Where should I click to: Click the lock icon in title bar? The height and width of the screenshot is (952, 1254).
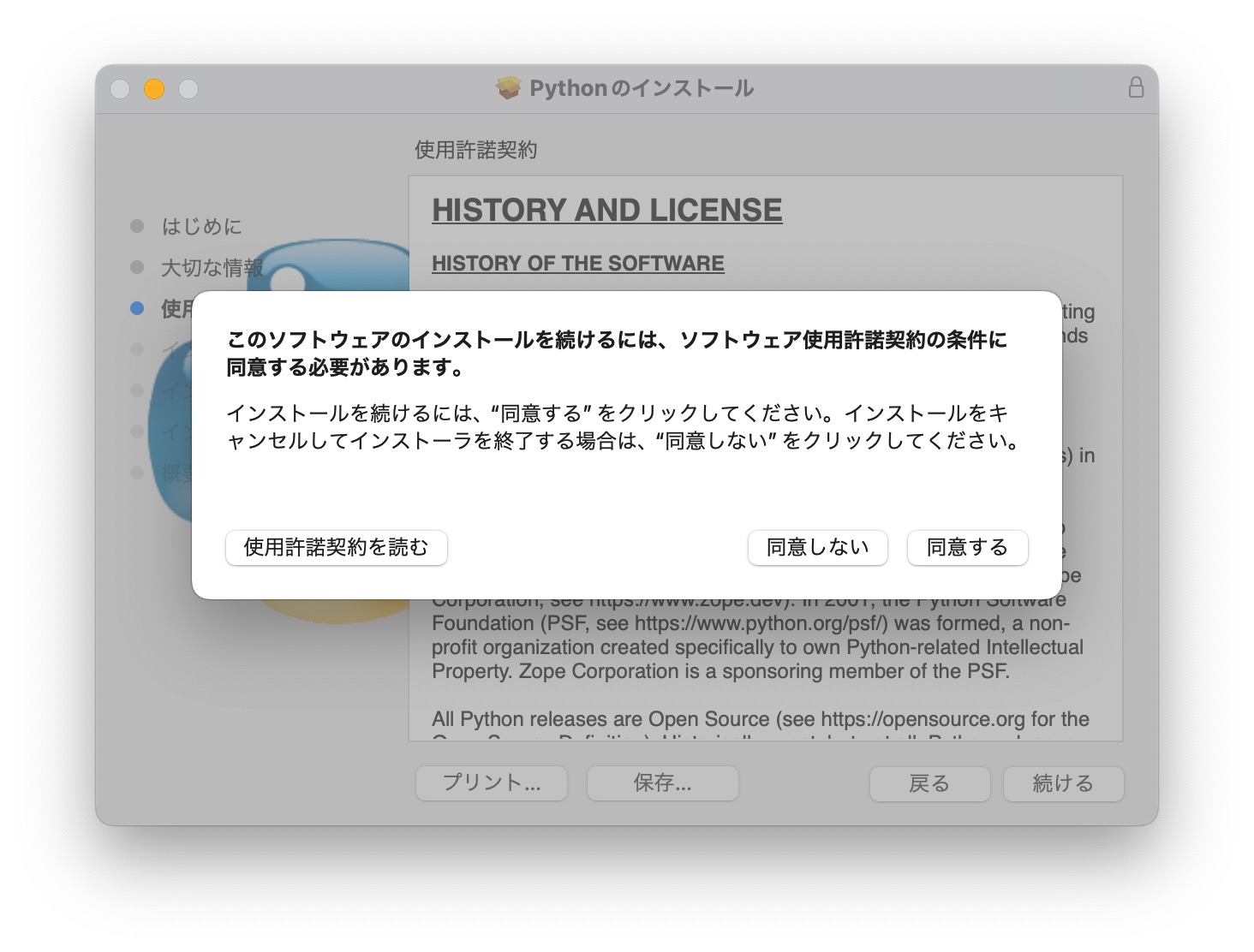(x=1136, y=87)
